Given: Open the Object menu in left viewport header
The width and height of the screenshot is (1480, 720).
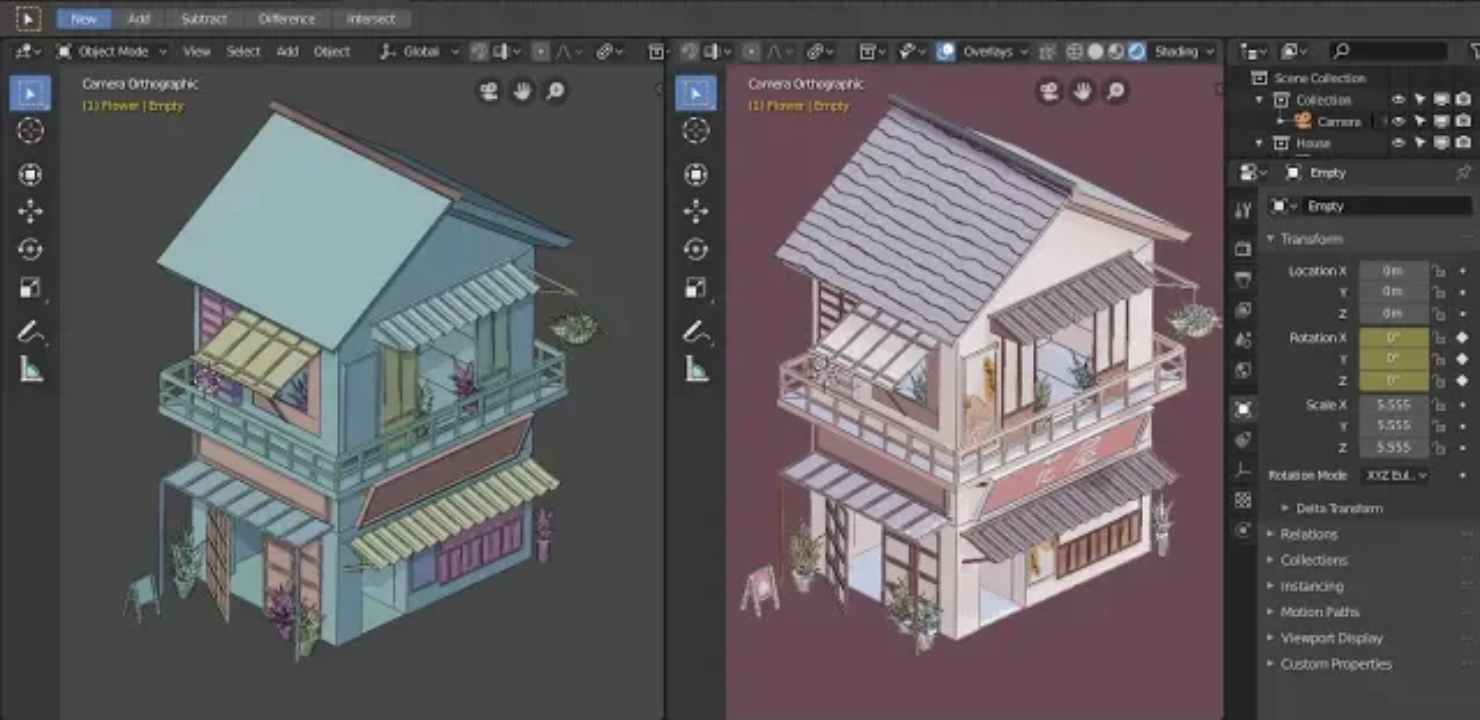Looking at the screenshot, I should (x=332, y=51).
